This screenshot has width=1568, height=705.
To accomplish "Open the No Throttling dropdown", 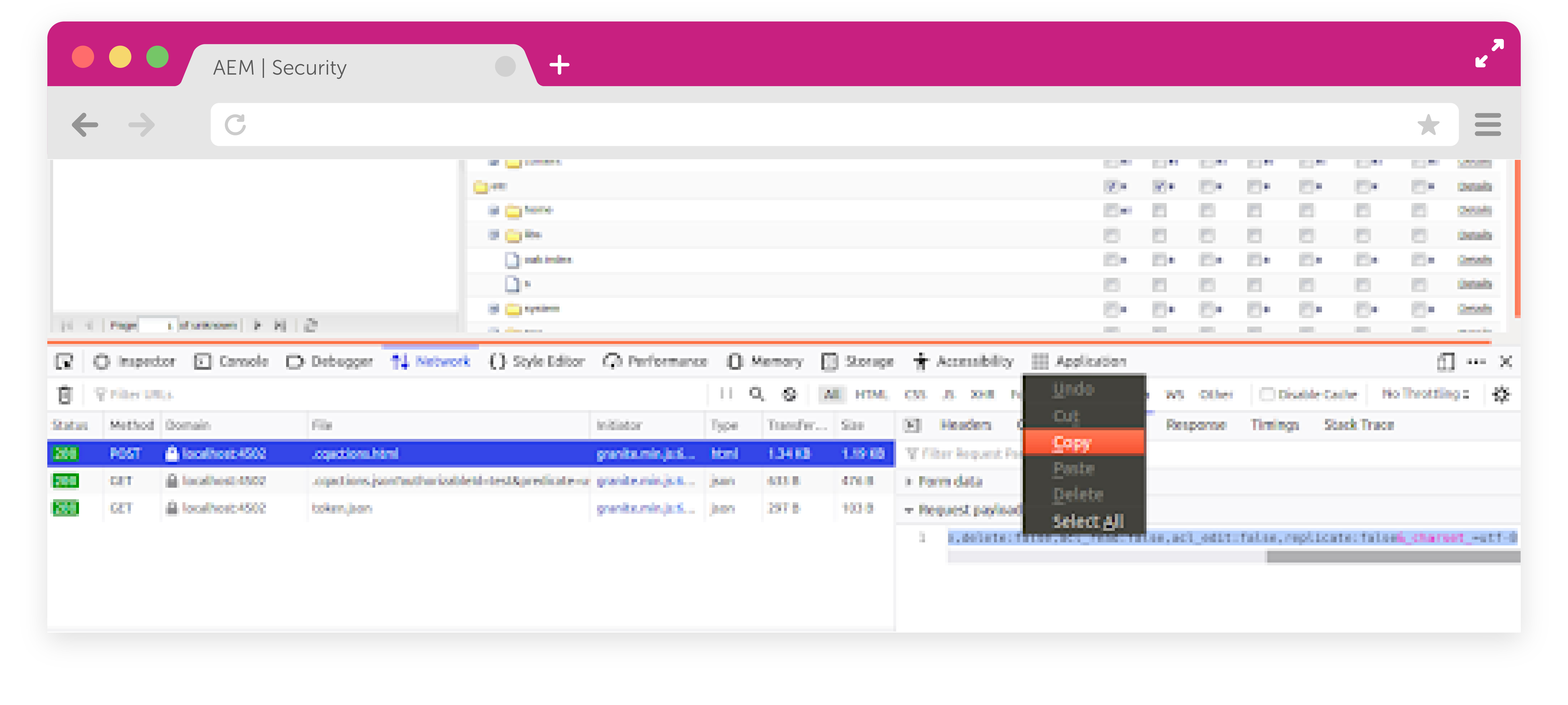I will pos(1425,394).
